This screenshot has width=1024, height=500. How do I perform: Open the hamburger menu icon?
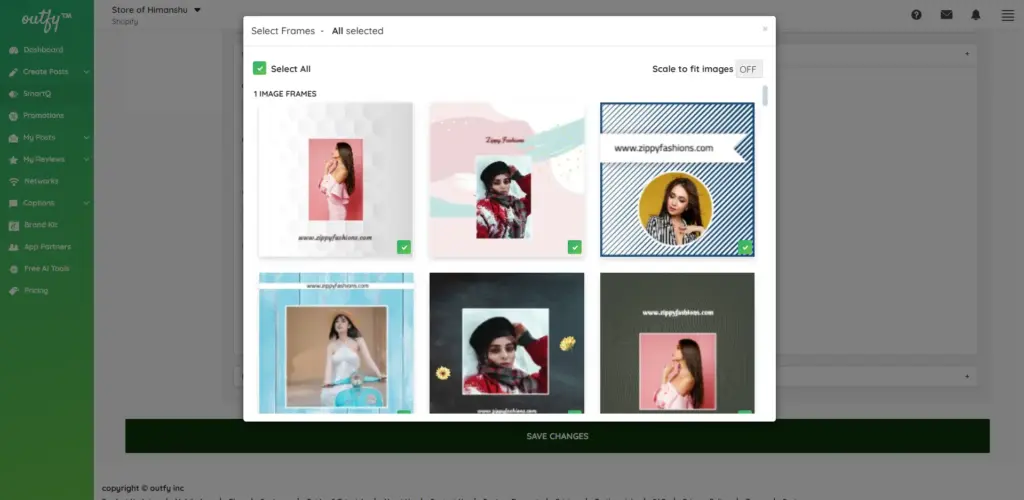tap(1007, 15)
